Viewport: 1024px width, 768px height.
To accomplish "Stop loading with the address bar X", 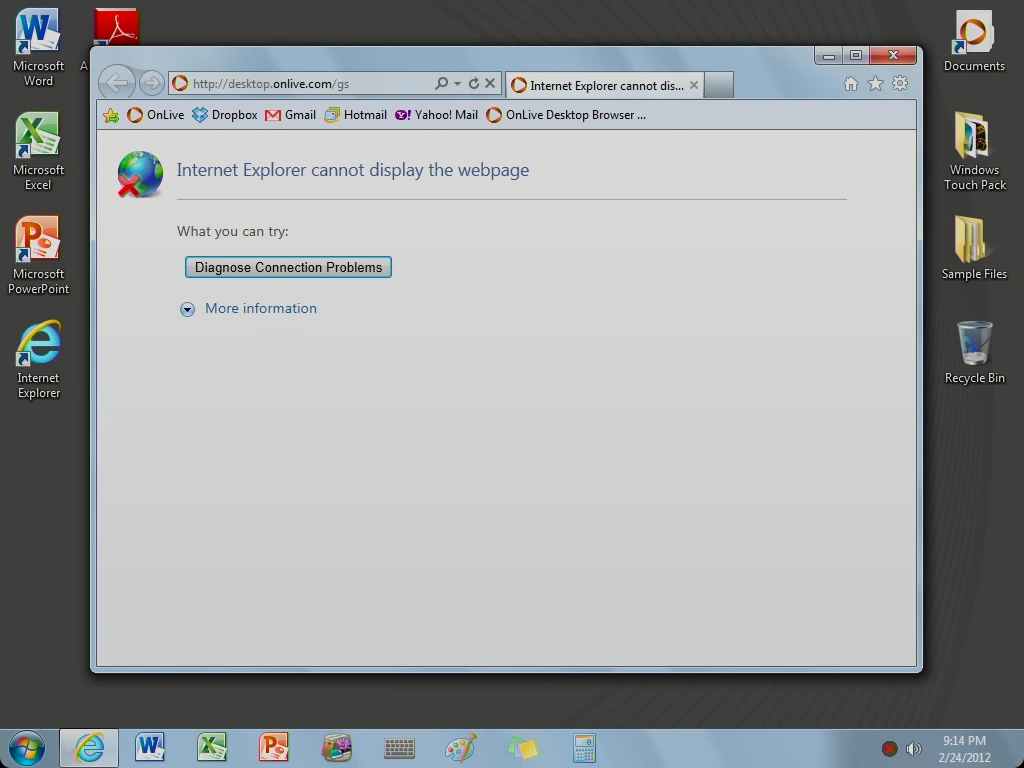I will (490, 83).
